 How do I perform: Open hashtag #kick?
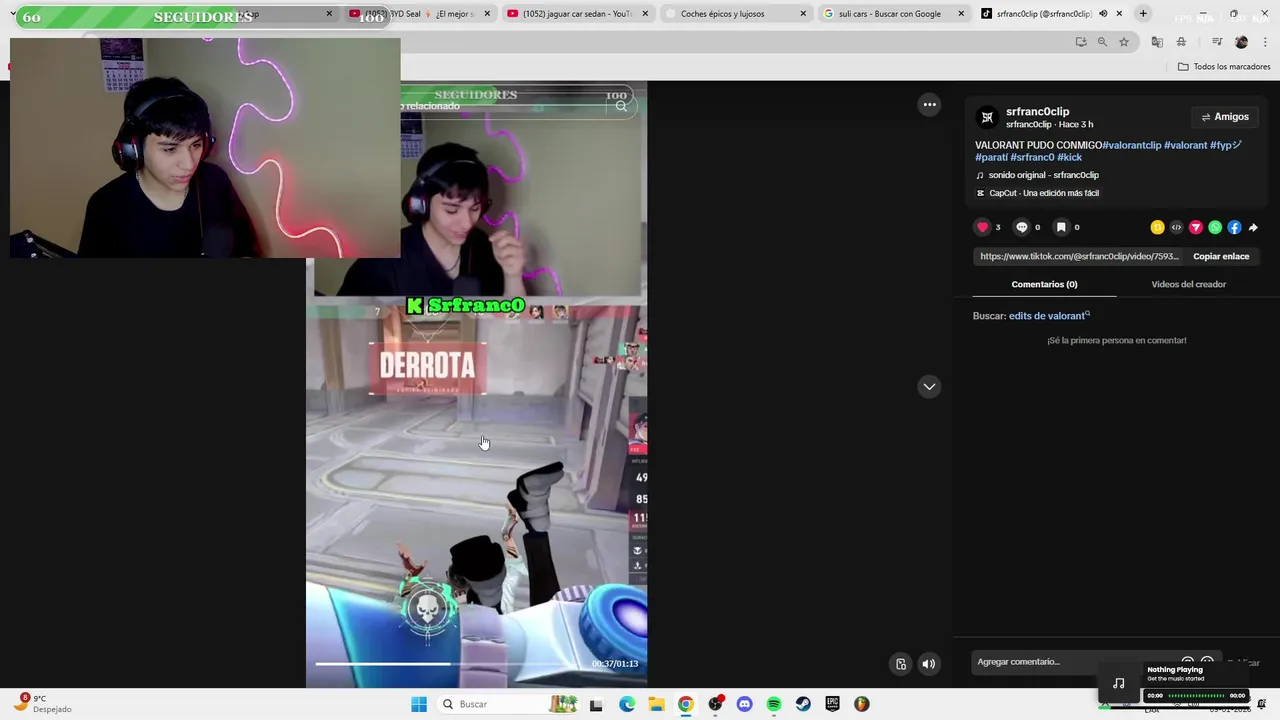pos(1069,157)
